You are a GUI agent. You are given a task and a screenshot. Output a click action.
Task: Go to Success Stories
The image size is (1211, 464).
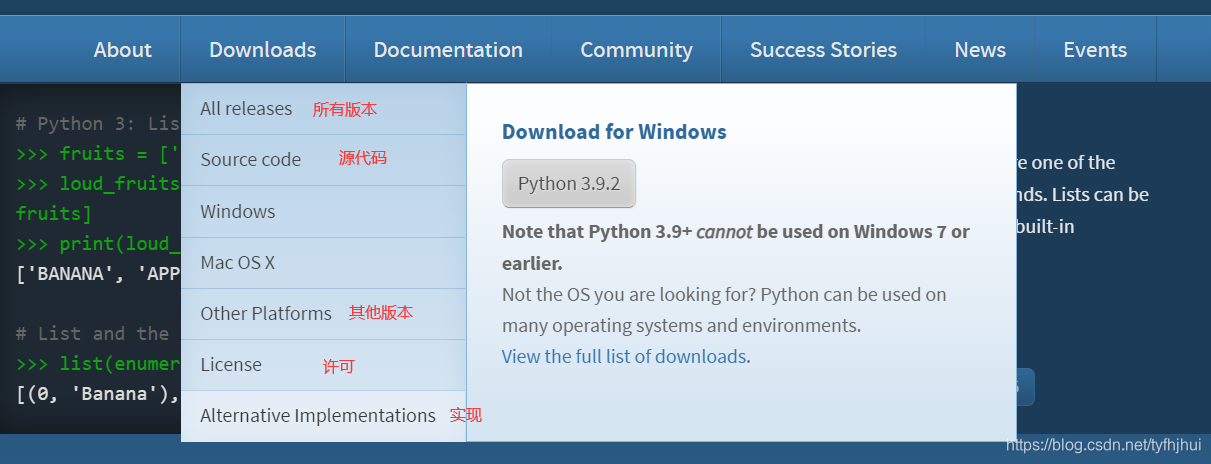[823, 50]
